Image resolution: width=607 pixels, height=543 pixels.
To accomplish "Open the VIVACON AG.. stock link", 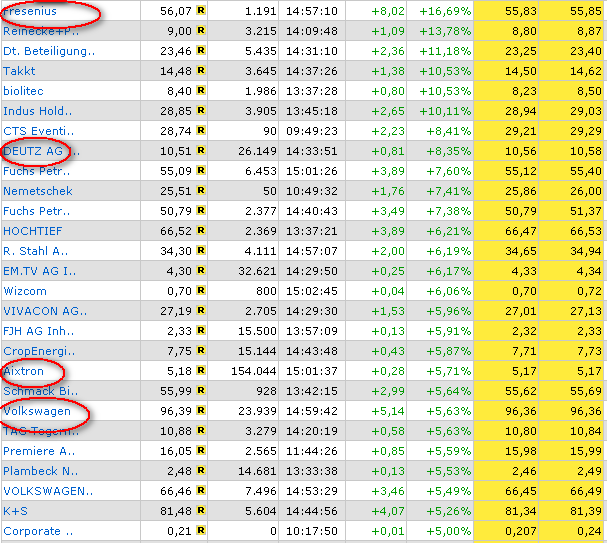I will click(45, 311).
